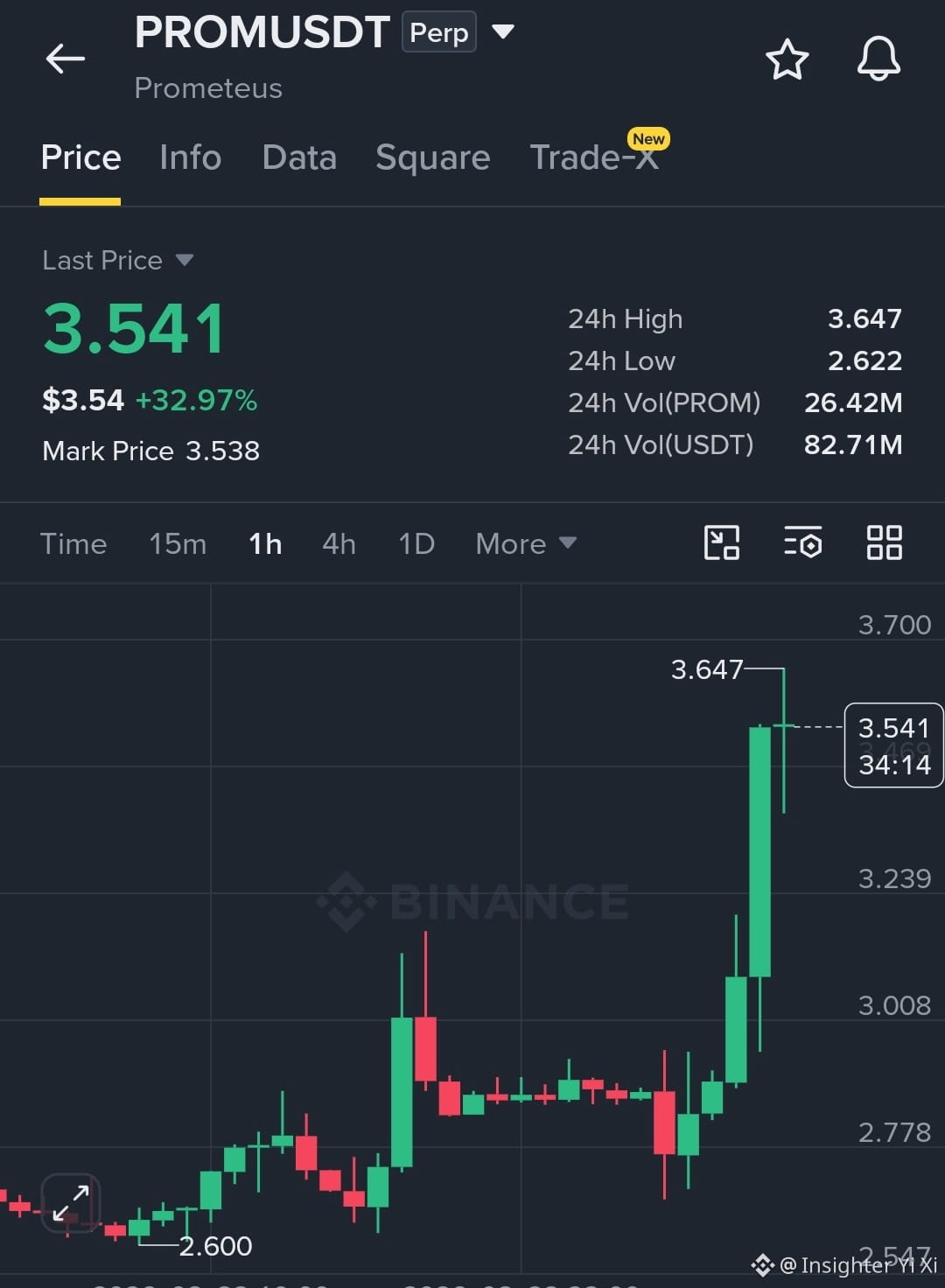Expand chart to fullscreen
The height and width of the screenshot is (1288, 945).
(70, 1203)
